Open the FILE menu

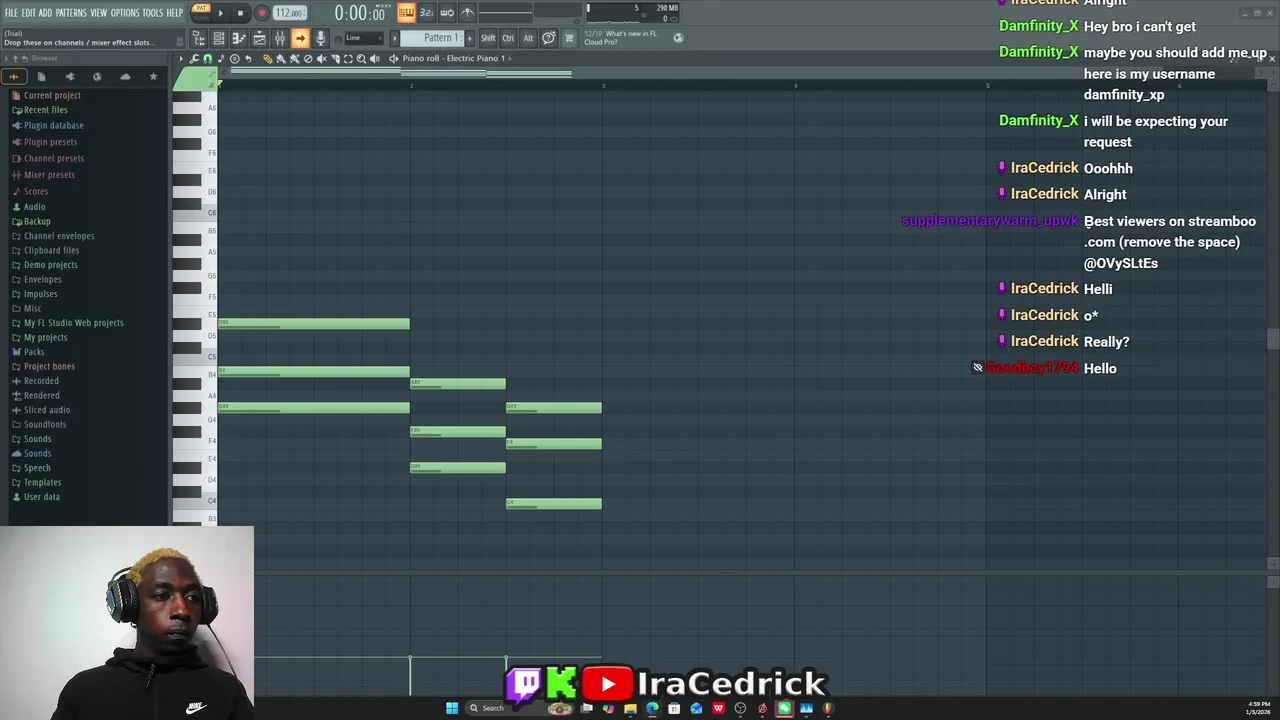coord(11,13)
